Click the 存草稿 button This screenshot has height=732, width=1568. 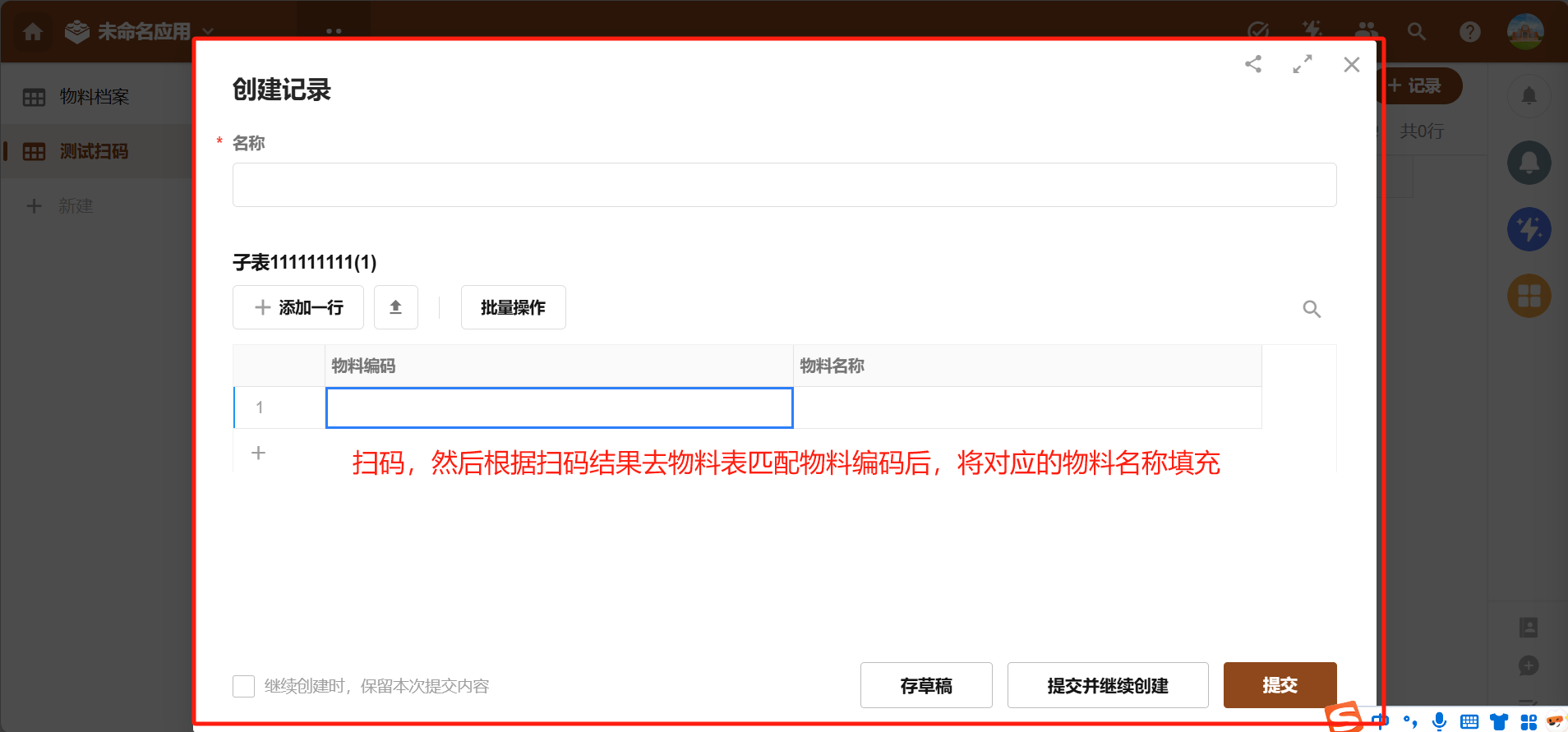point(926,685)
